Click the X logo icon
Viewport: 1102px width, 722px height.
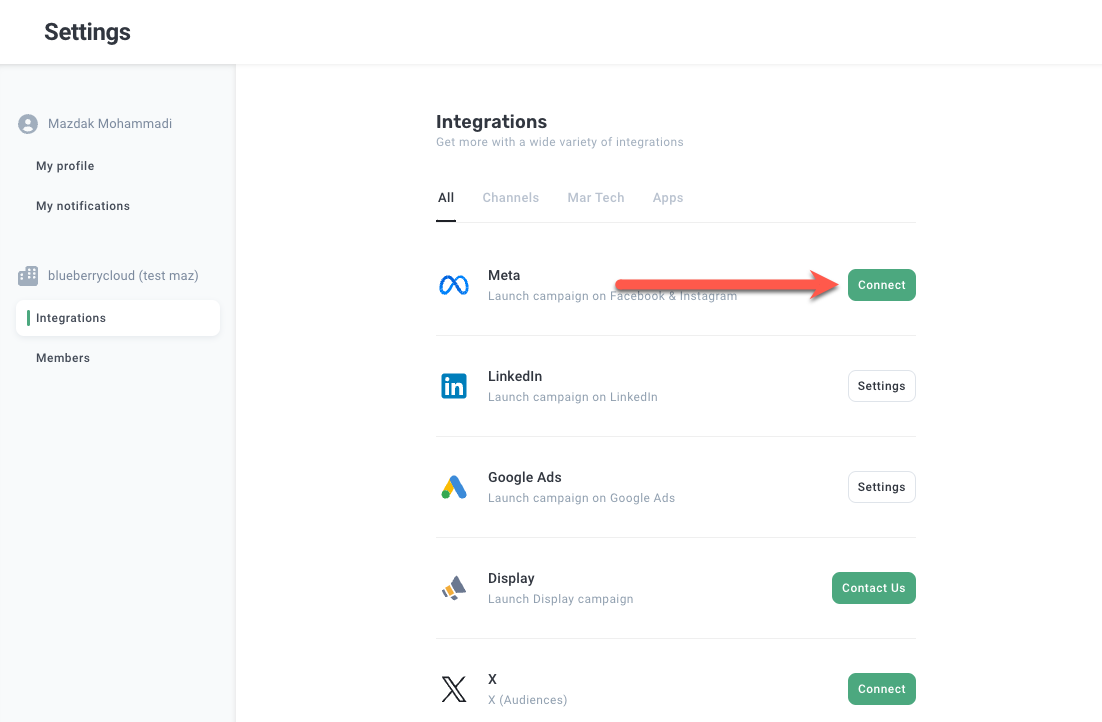(454, 689)
